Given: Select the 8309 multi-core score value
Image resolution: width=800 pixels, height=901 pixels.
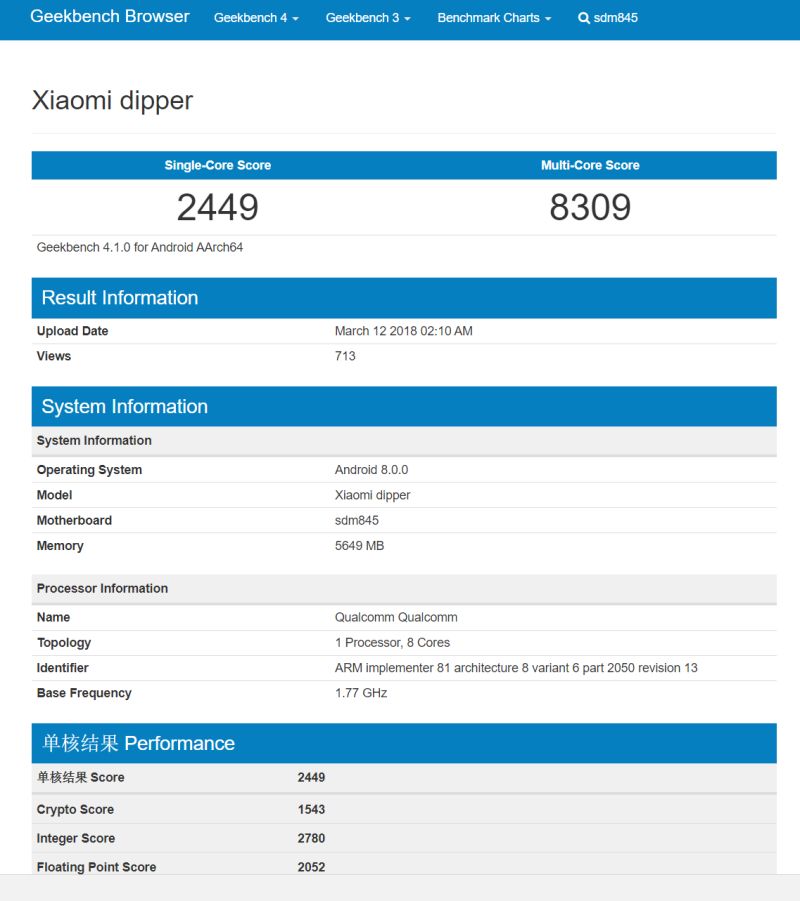Looking at the screenshot, I should click(x=590, y=207).
